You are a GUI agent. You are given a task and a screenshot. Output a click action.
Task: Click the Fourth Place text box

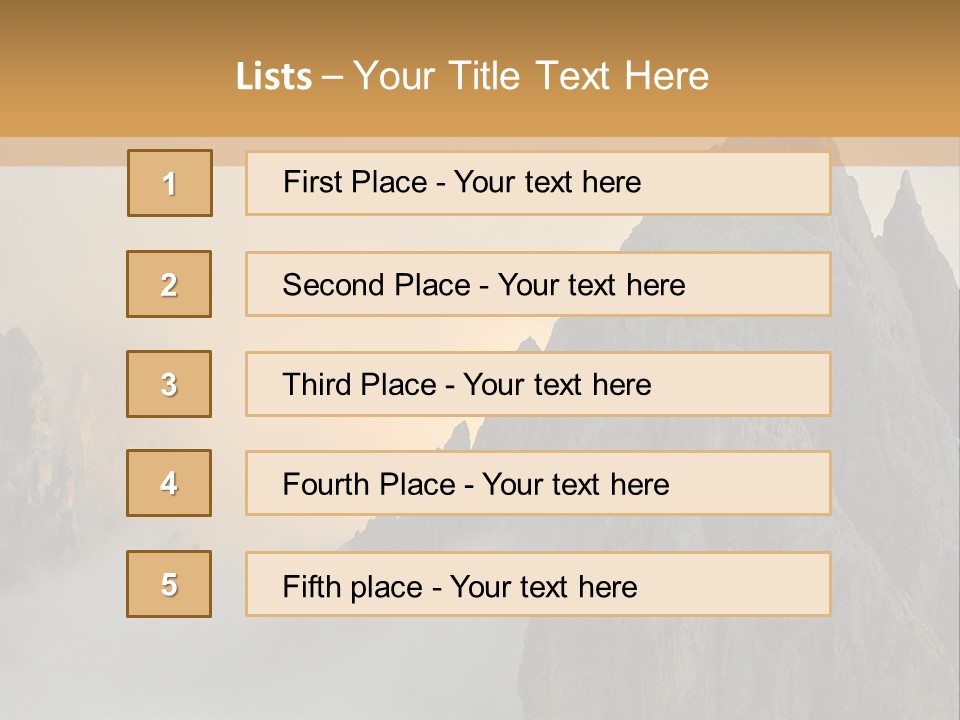(x=538, y=484)
